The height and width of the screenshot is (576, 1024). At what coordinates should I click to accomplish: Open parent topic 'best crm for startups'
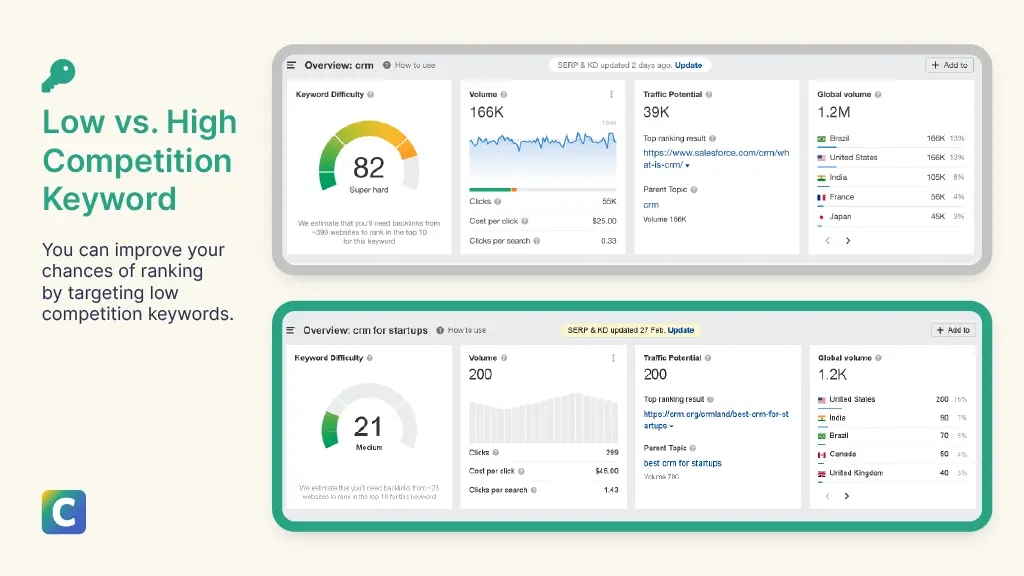682,463
